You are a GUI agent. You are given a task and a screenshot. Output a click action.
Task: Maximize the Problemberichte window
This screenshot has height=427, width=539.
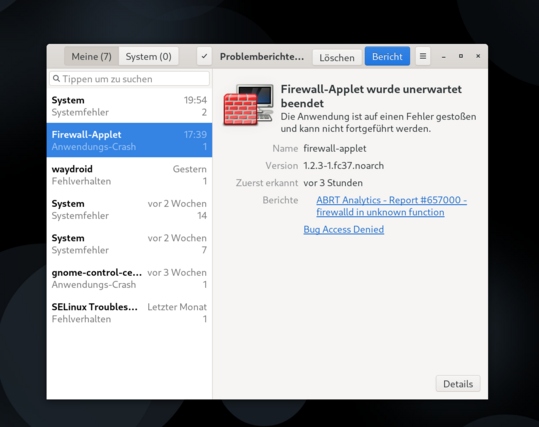point(461,56)
